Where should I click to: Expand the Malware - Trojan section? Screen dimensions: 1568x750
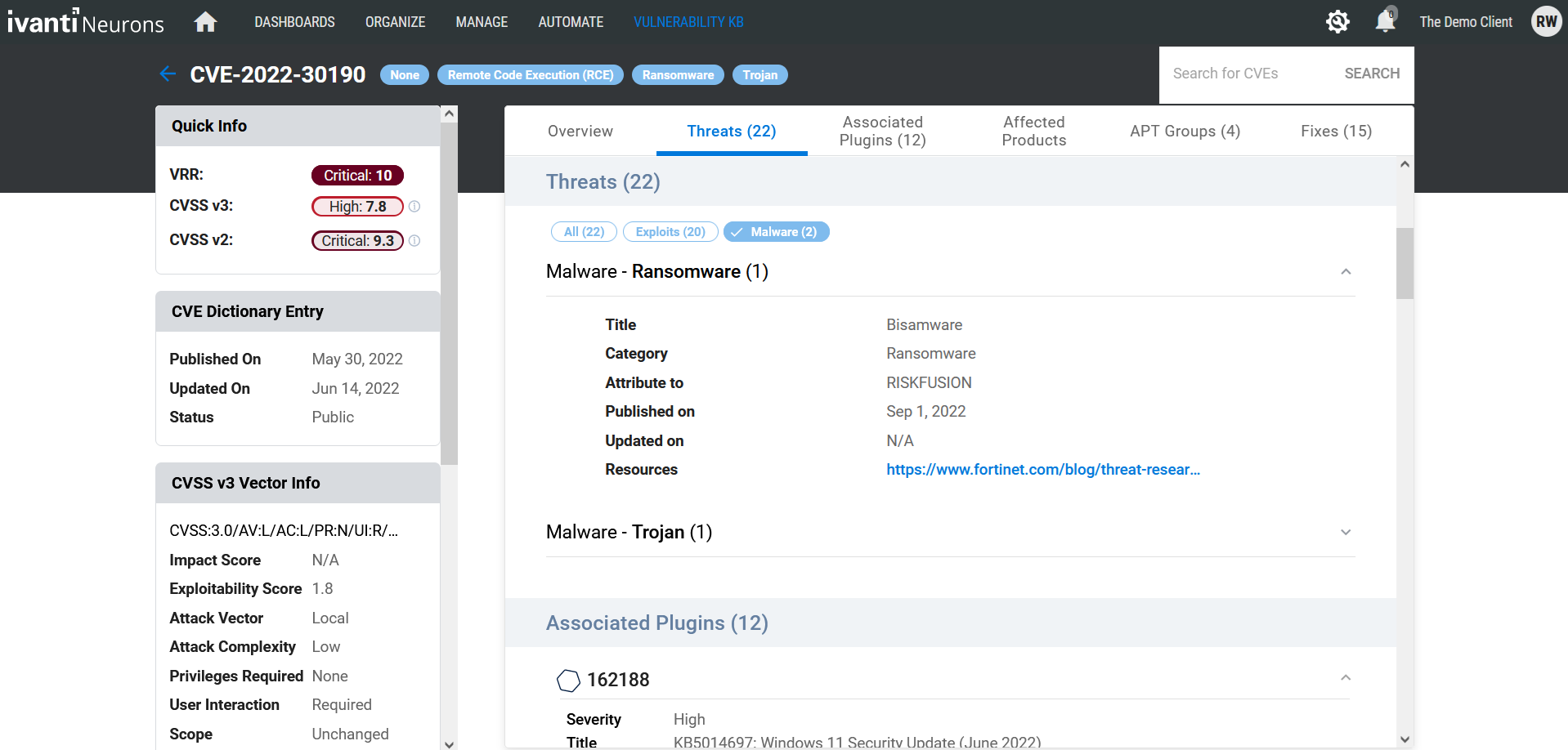click(1346, 532)
